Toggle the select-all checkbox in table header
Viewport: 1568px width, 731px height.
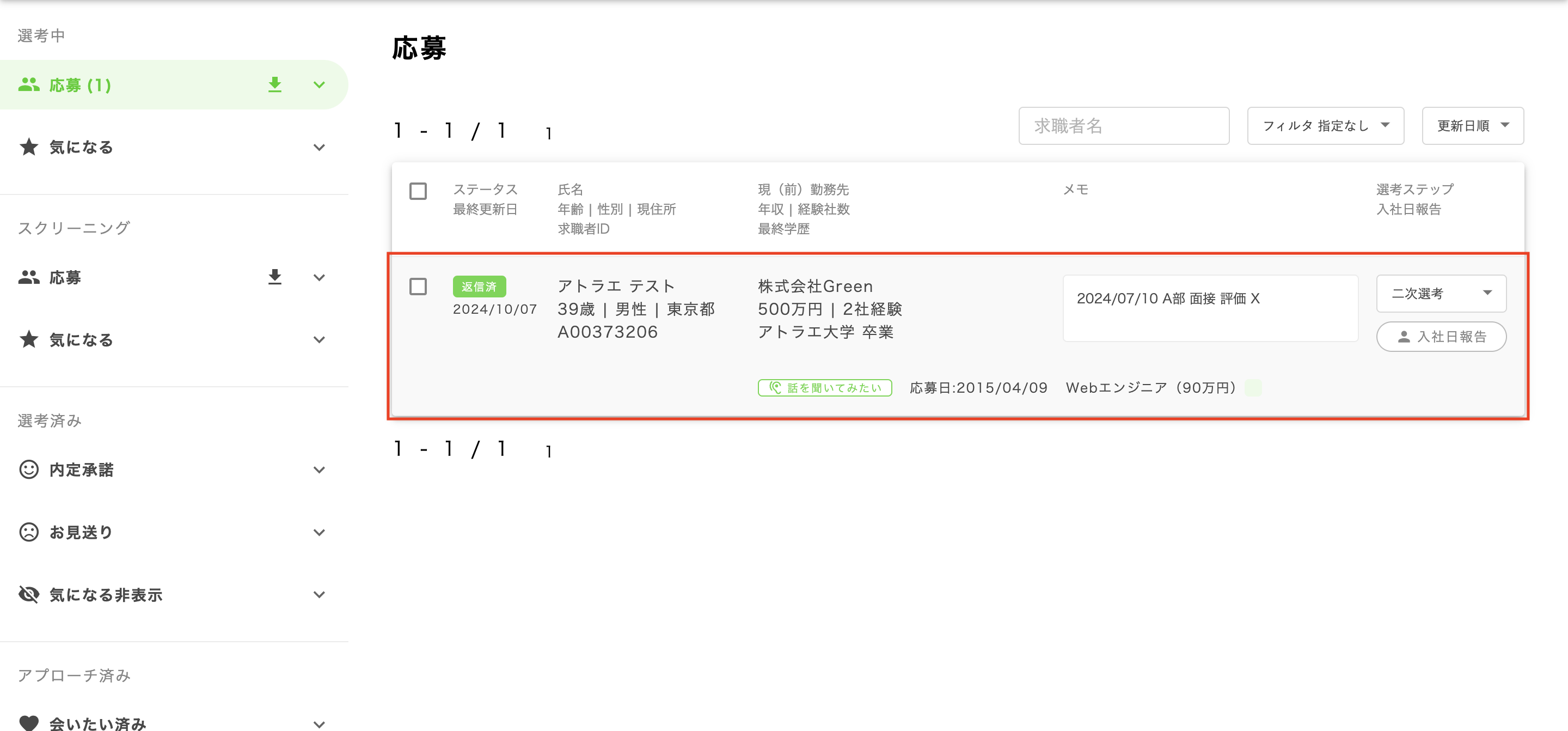click(418, 191)
